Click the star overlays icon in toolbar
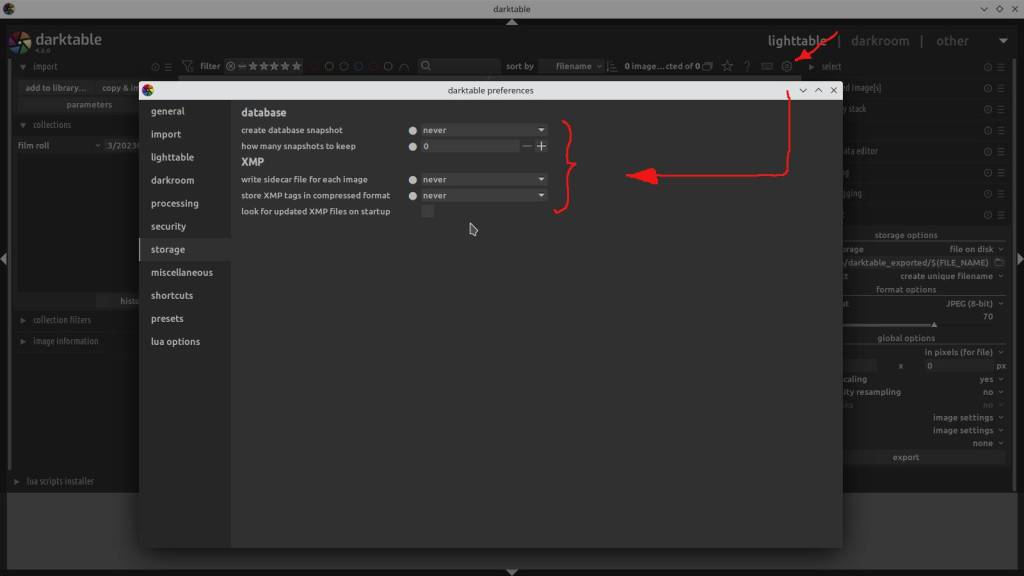Screen dimensions: 1024x576 point(727,66)
